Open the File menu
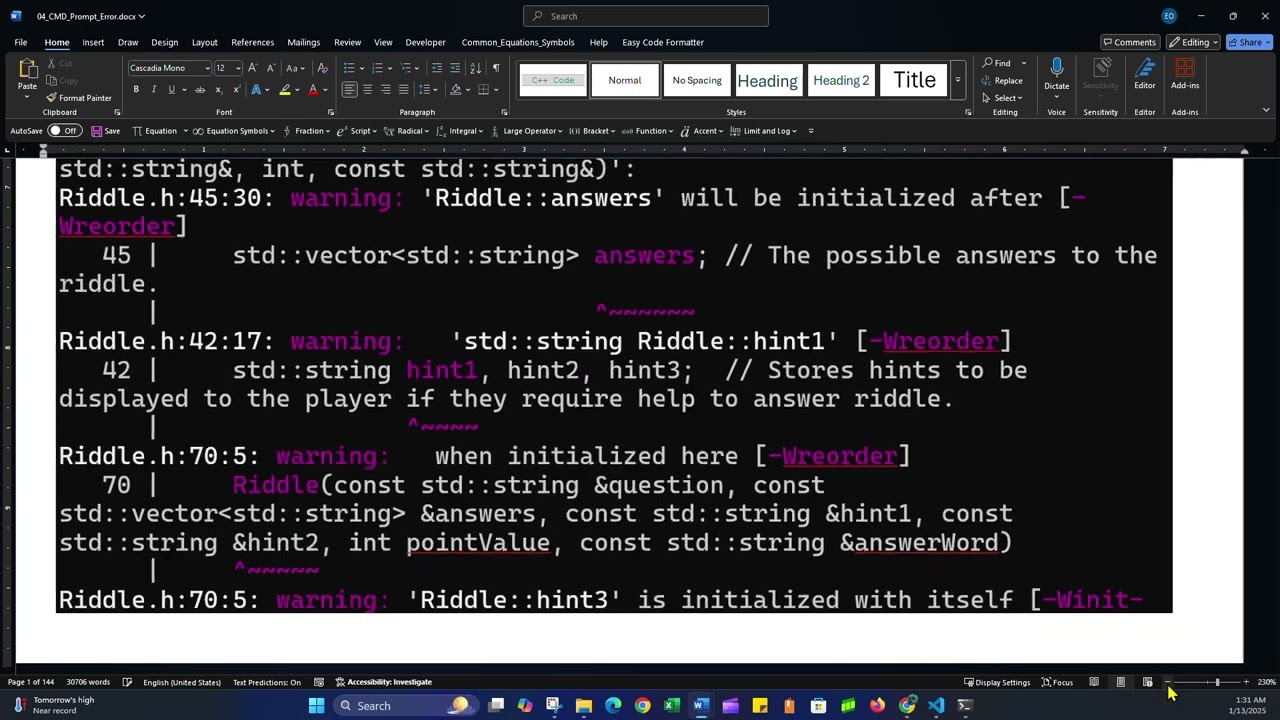This screenshot has height=720, width=1280. click(x=20, y=42)
